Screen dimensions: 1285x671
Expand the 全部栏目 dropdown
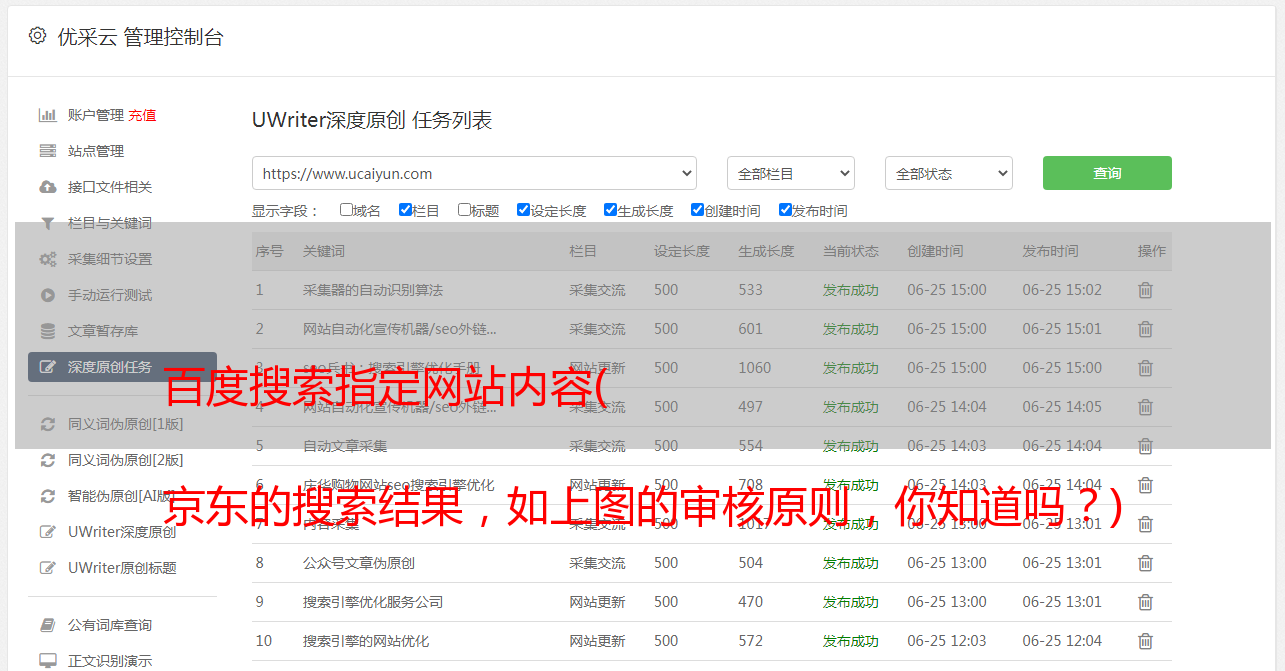pyautogui.click(x=790, y=173)
